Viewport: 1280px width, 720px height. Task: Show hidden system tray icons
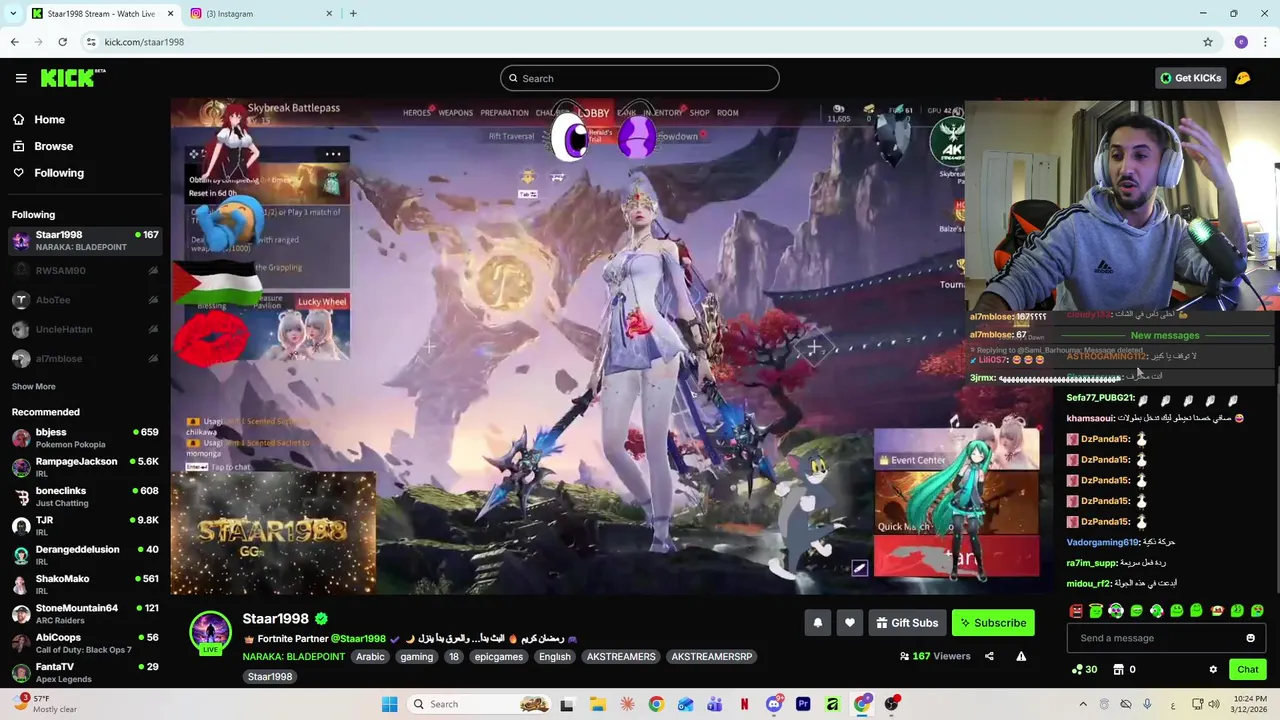[1083, 704]
